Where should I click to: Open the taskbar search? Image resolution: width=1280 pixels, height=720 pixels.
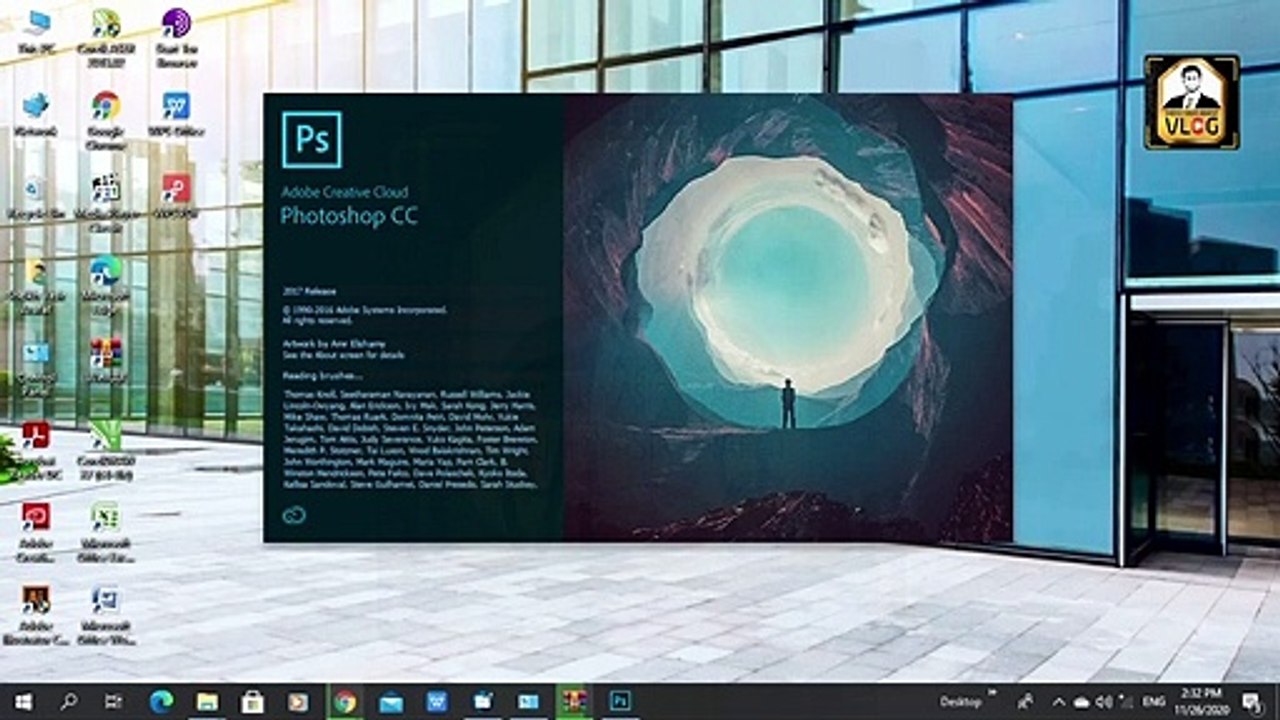[69, 701]
